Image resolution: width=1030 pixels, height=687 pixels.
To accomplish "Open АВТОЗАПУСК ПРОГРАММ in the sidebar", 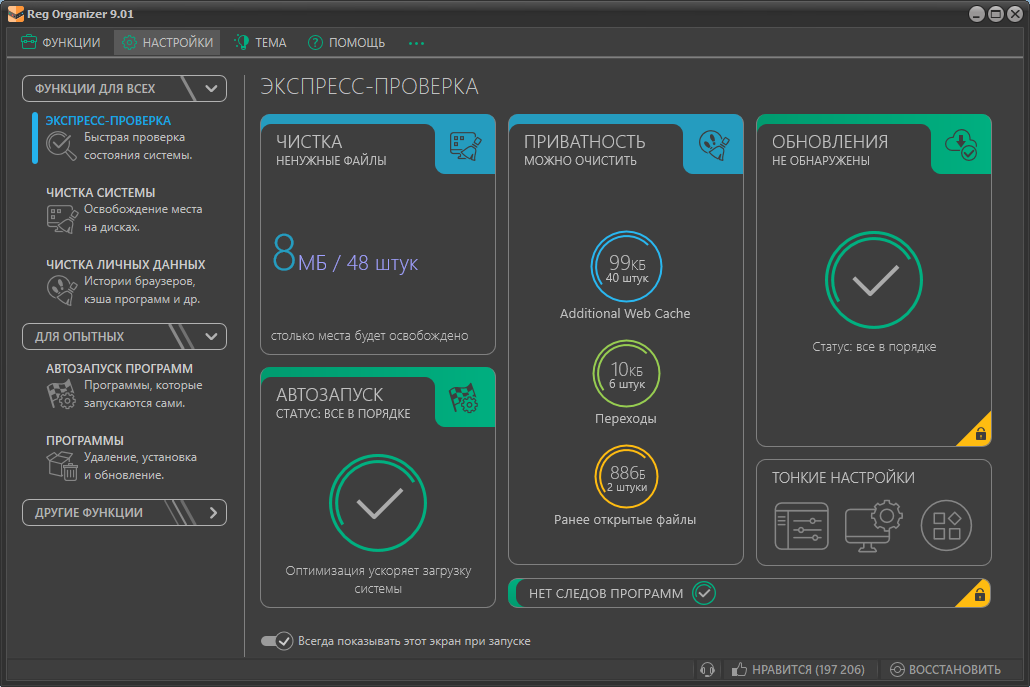I will pos(119,368).
